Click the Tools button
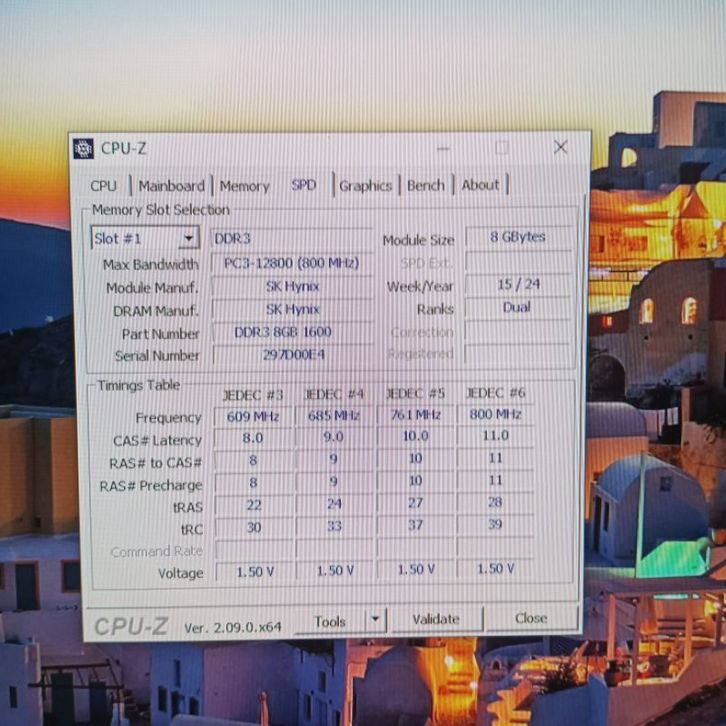The width and height of the screenshot is (726, 726). 330,621
